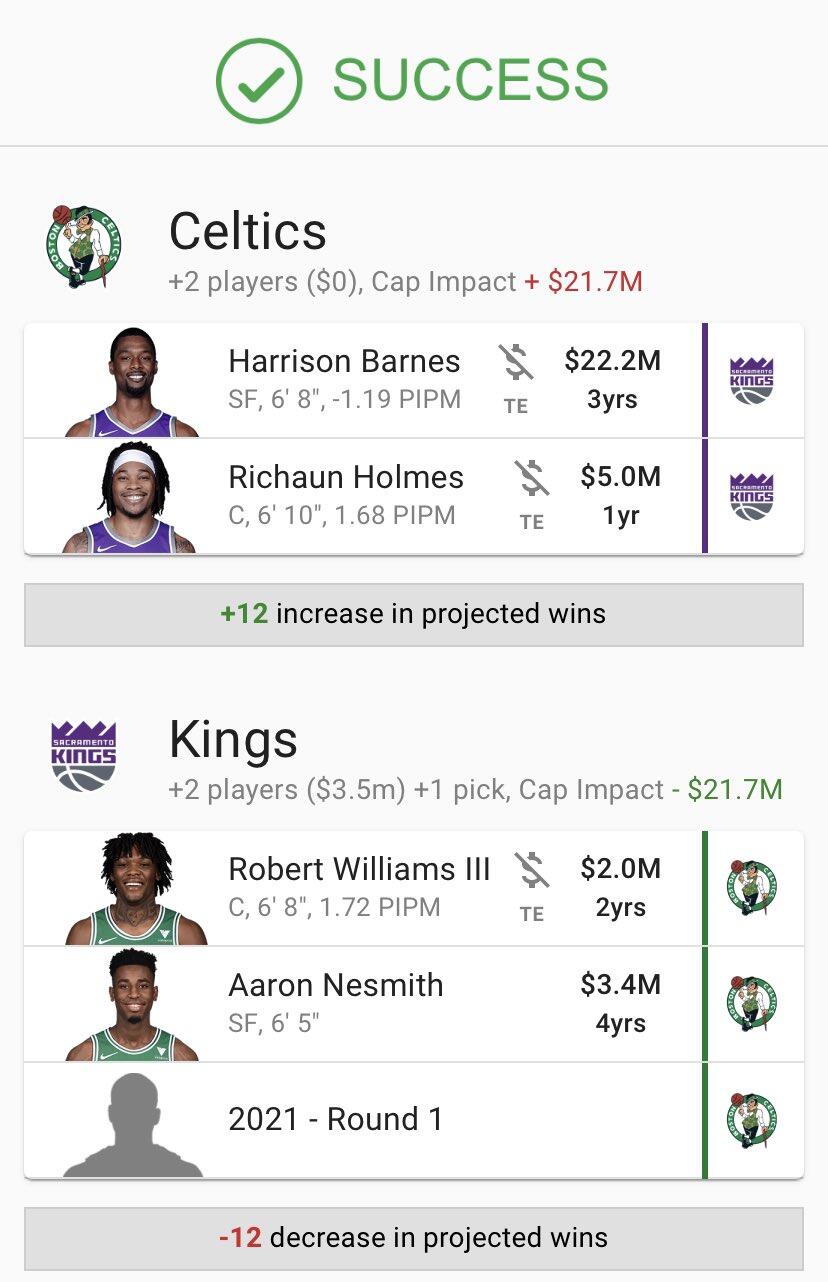Click the -12 decrease in projected wins bar
Screen dimensions: 828x1282
pos(413,1238)
